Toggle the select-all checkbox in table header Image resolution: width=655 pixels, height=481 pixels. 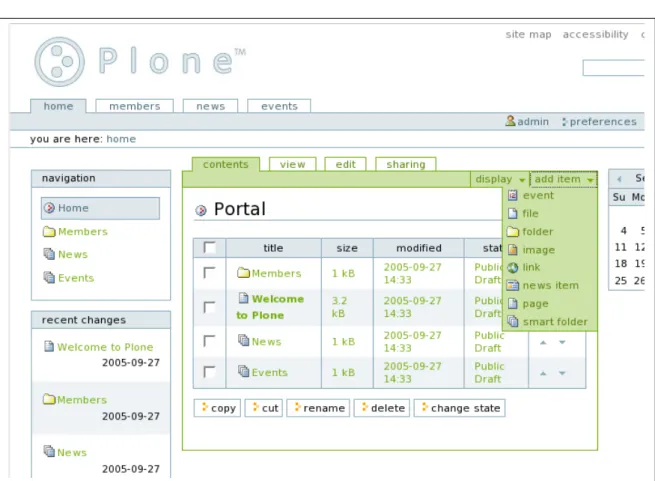[x=209, y=247]
